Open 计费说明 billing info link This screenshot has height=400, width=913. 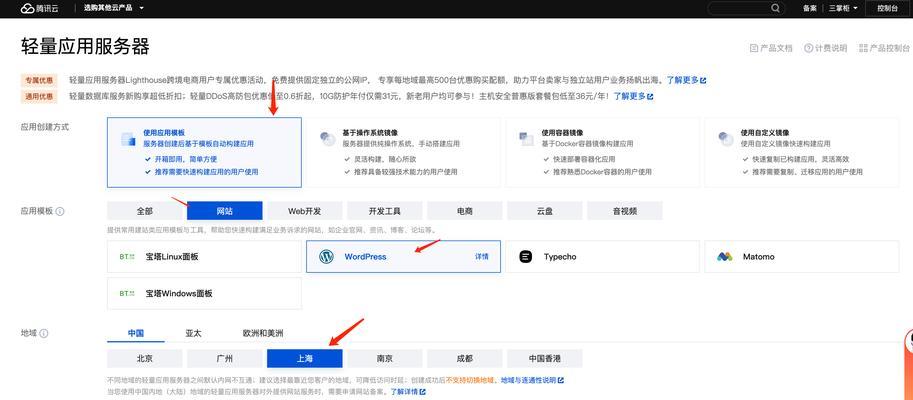click(x=826, y=48)
